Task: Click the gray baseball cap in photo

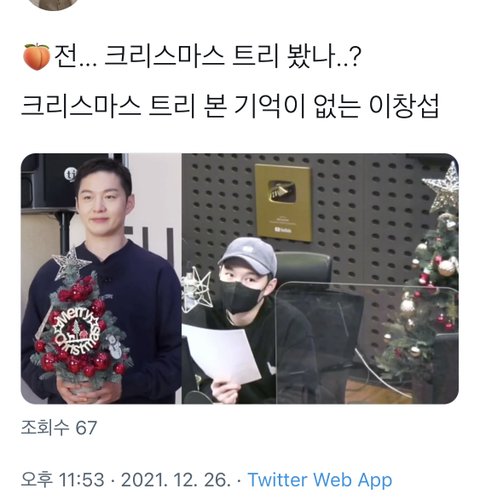Action: (x=248, y=255)
